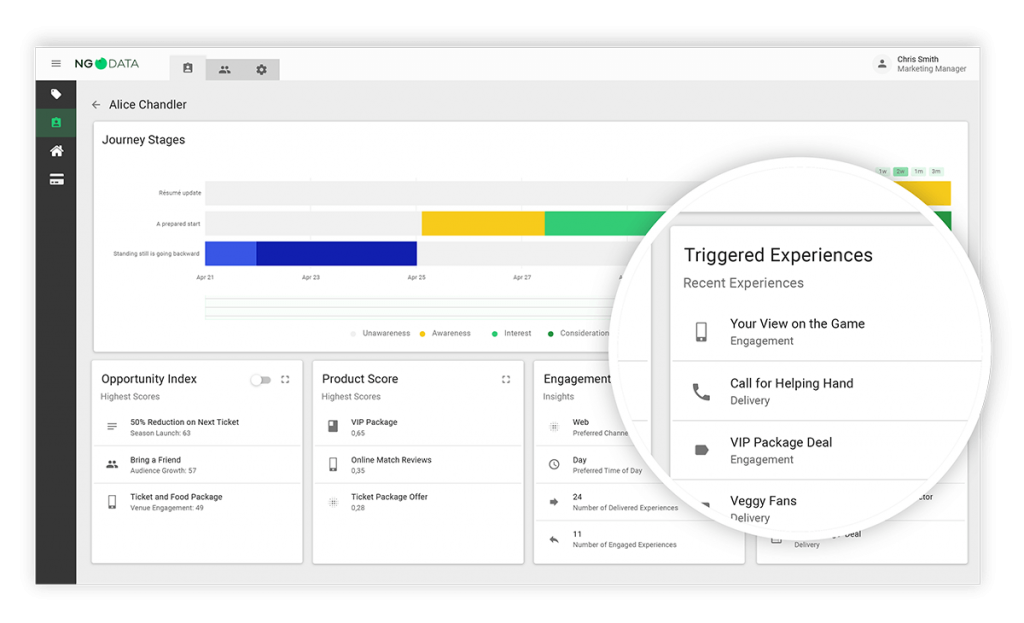Toggle the Opportunity Index switch

(261, 379)
